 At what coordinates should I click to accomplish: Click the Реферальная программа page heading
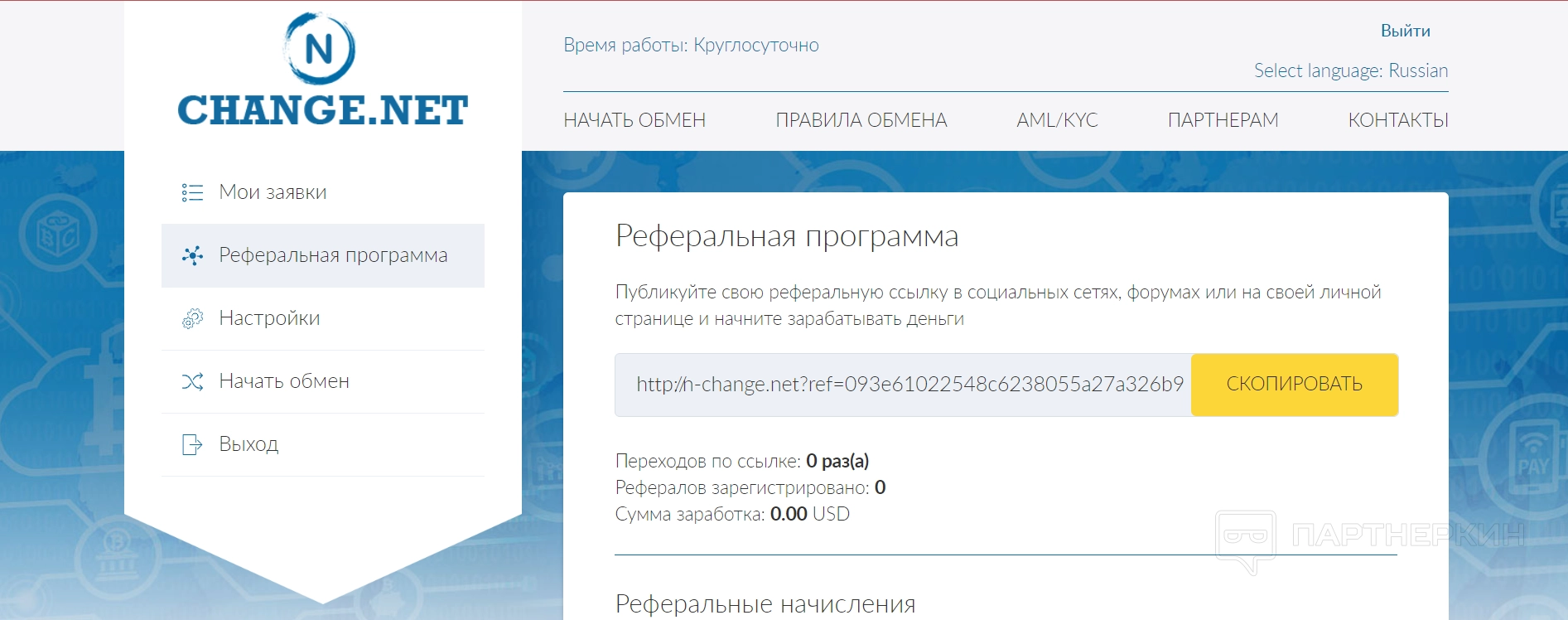pyautogui.click(x=787, y=236)
